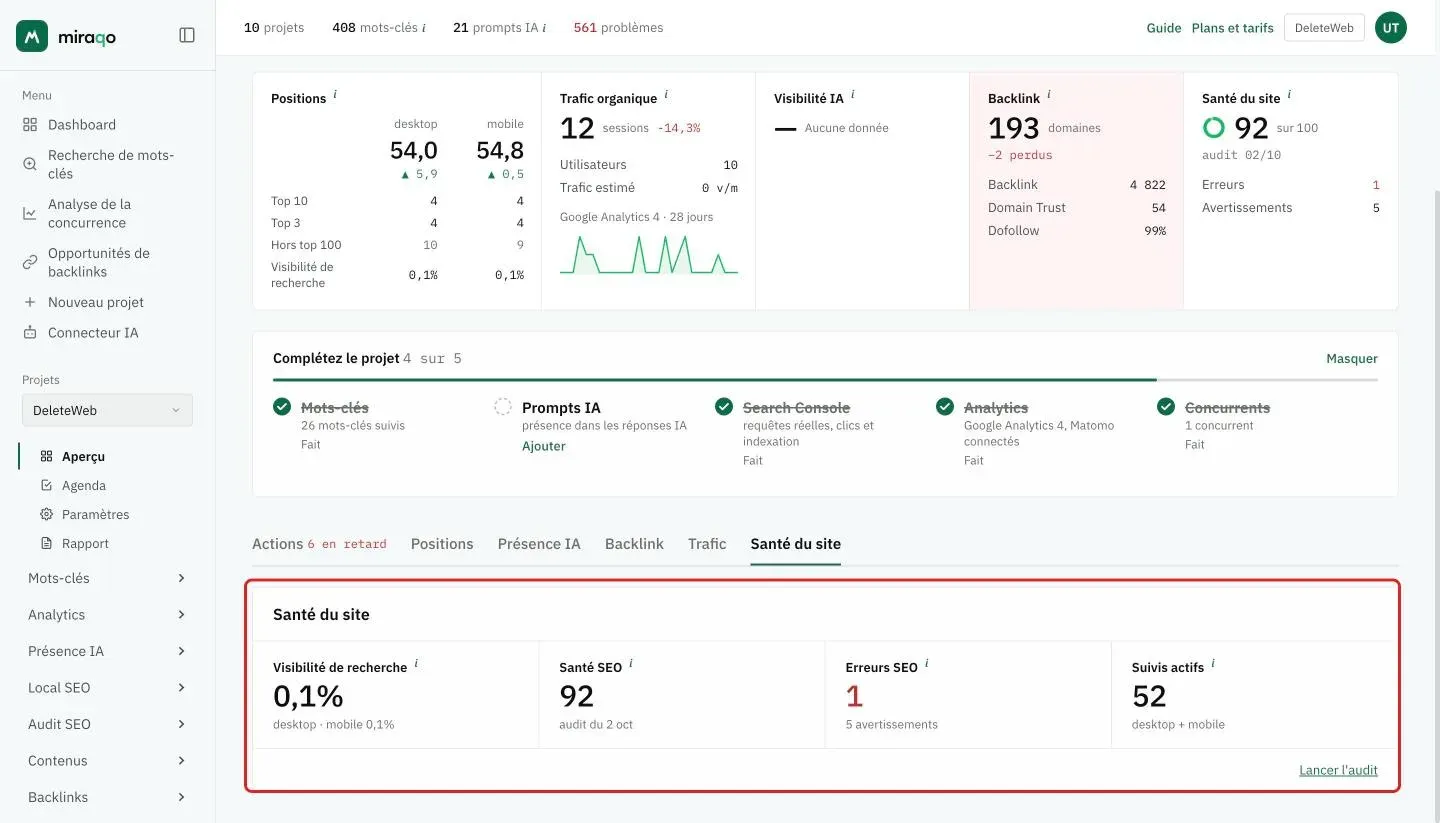Click the Rapport document icon
This screenshot has height=823, width=1440.
click(46, 543)
